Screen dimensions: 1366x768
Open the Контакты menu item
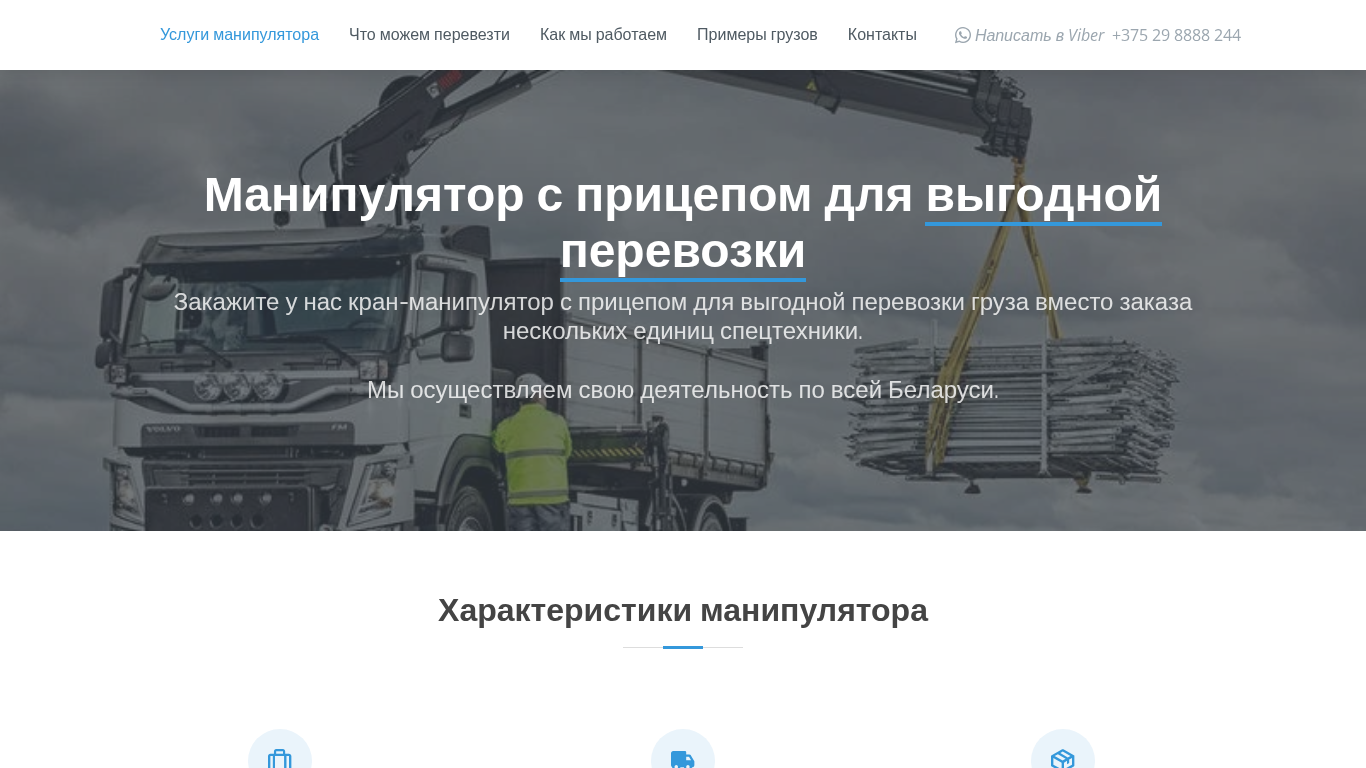pyautogui.click(x=882, y=35)
